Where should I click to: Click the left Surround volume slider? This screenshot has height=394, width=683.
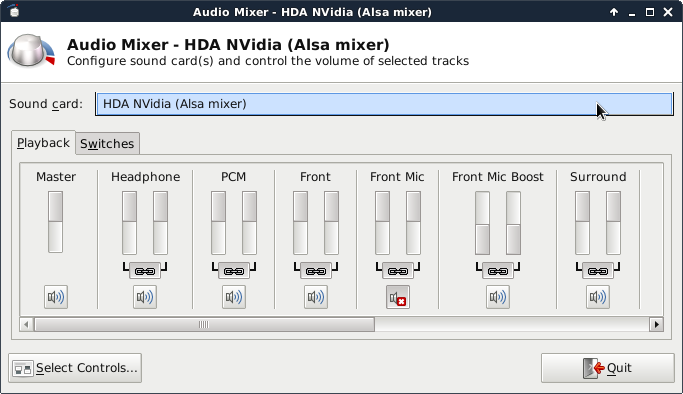coord(582,223)
